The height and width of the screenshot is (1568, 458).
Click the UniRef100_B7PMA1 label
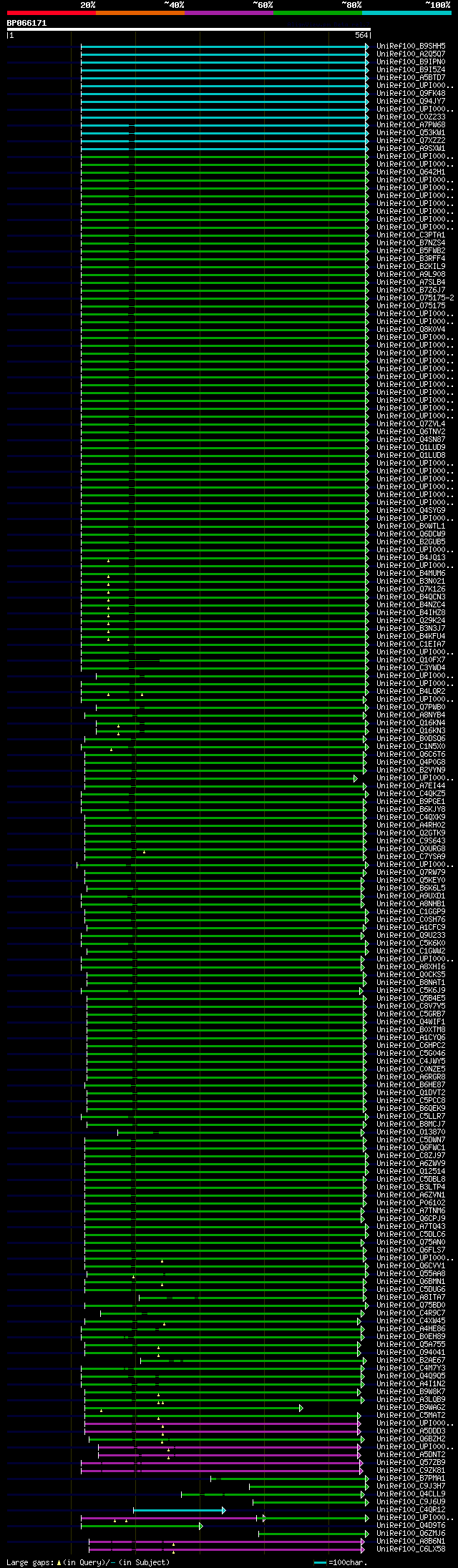(x=411, y=1479)
